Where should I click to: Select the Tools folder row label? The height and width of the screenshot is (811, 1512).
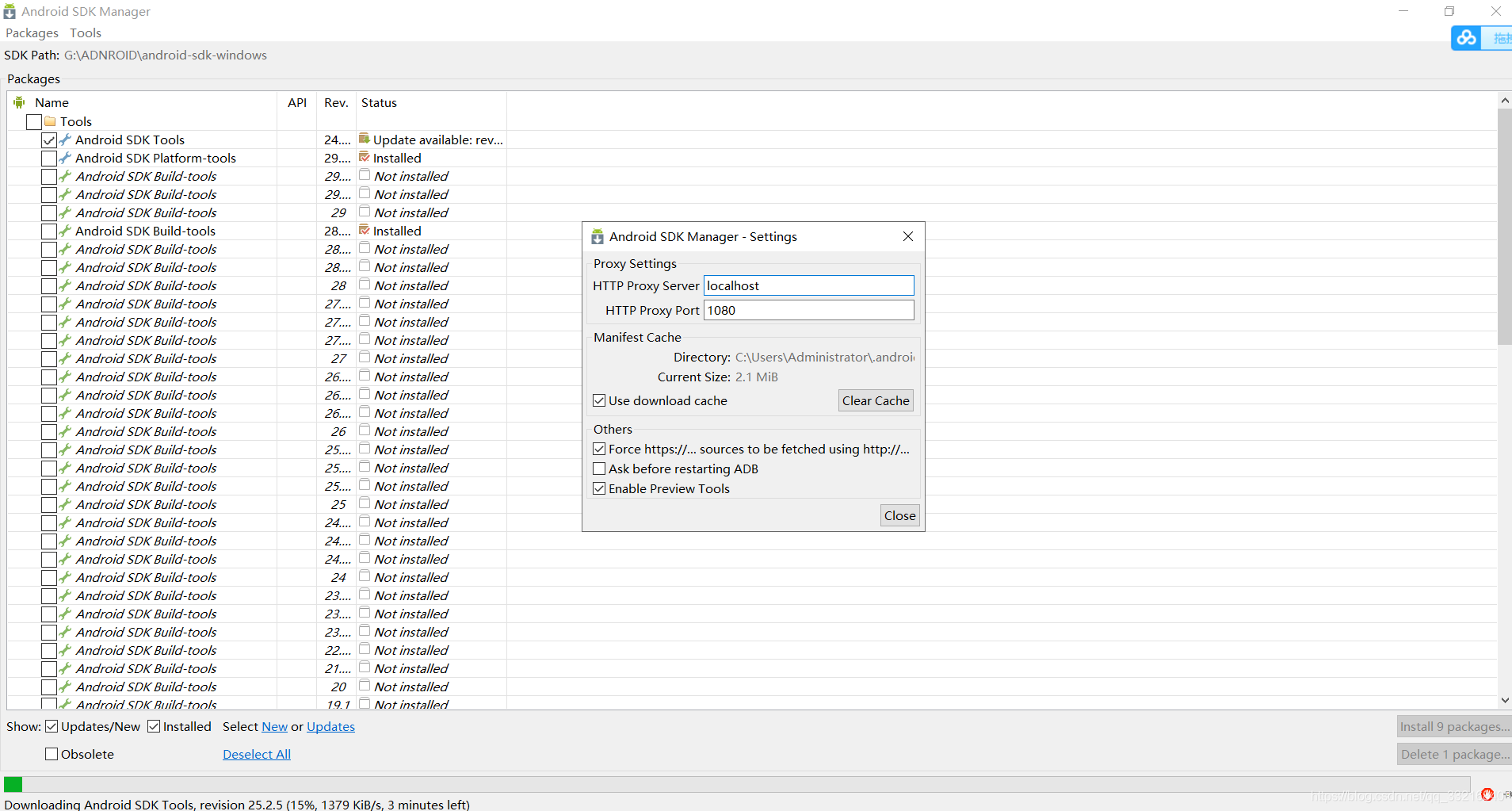pos(76,121)
